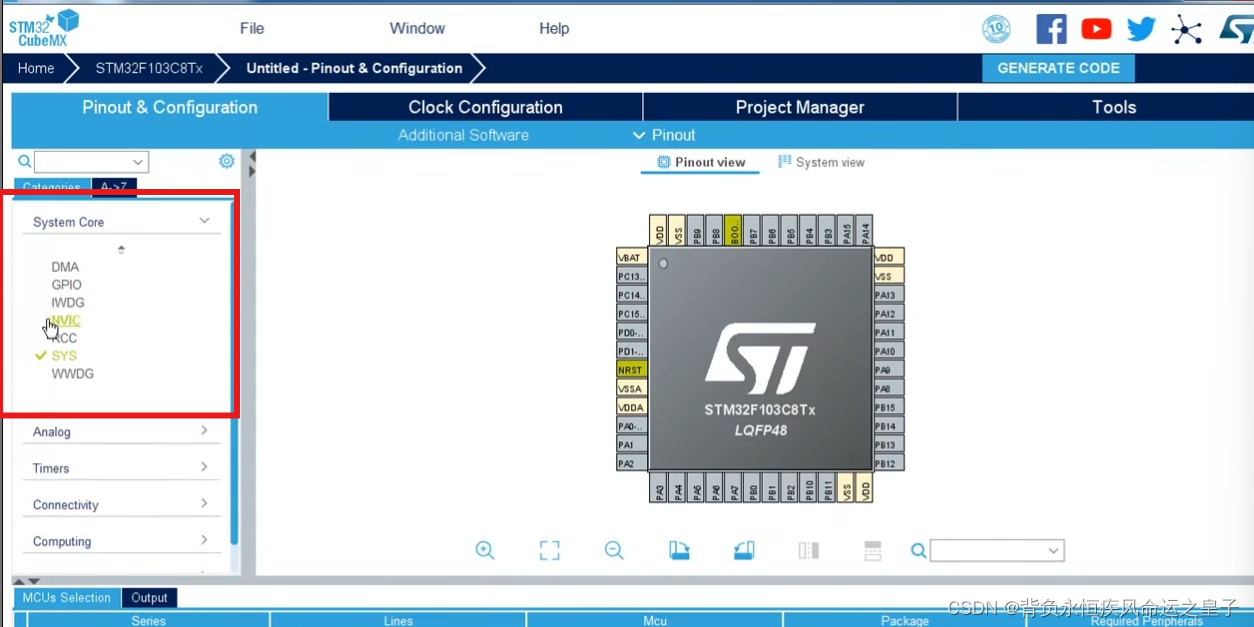Collapse the System Core category
This screenshot has width=1254, height=627.
(x=203, y=221)
